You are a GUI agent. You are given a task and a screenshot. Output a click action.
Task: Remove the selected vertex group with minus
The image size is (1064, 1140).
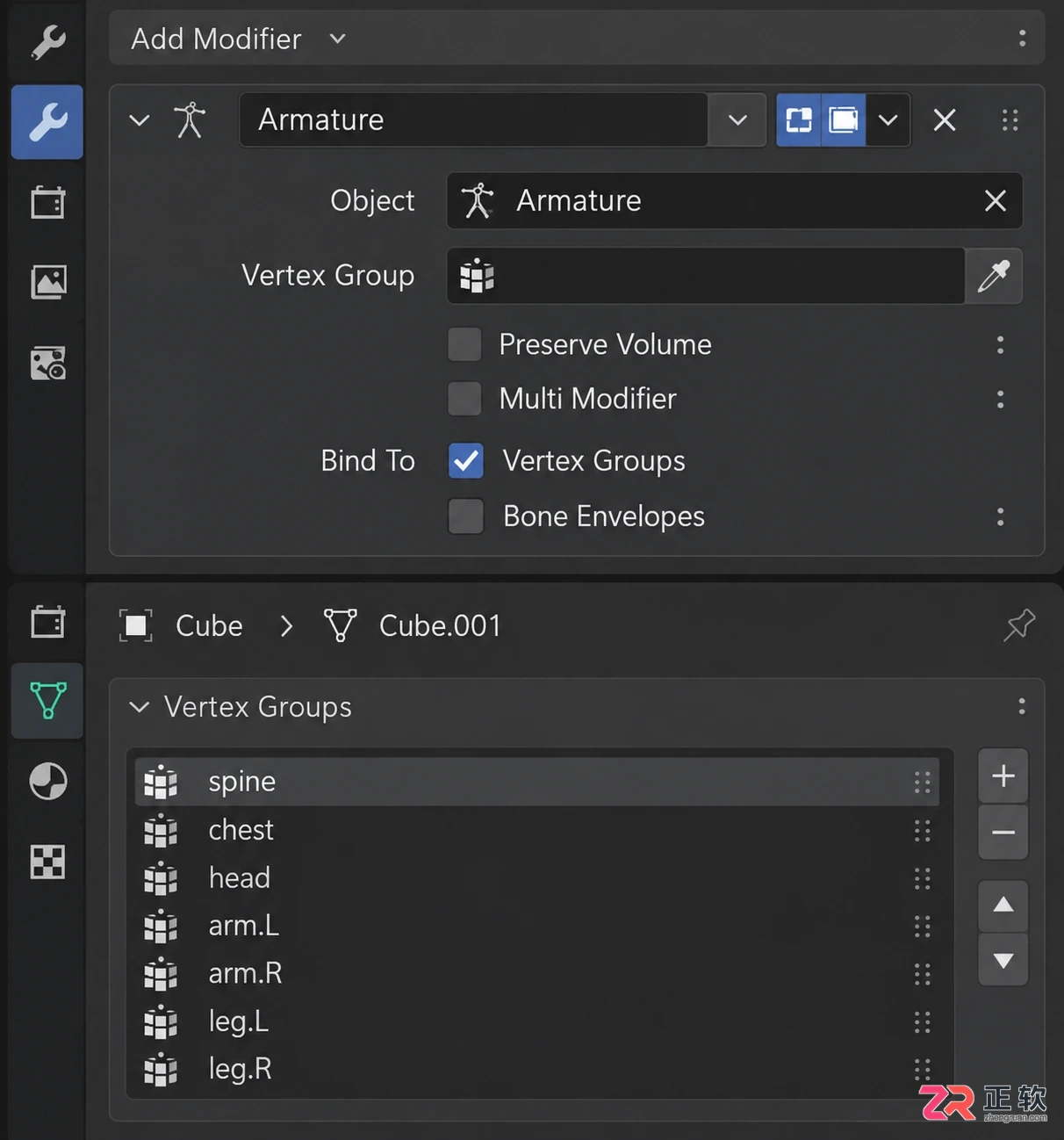coord(1003,832)
